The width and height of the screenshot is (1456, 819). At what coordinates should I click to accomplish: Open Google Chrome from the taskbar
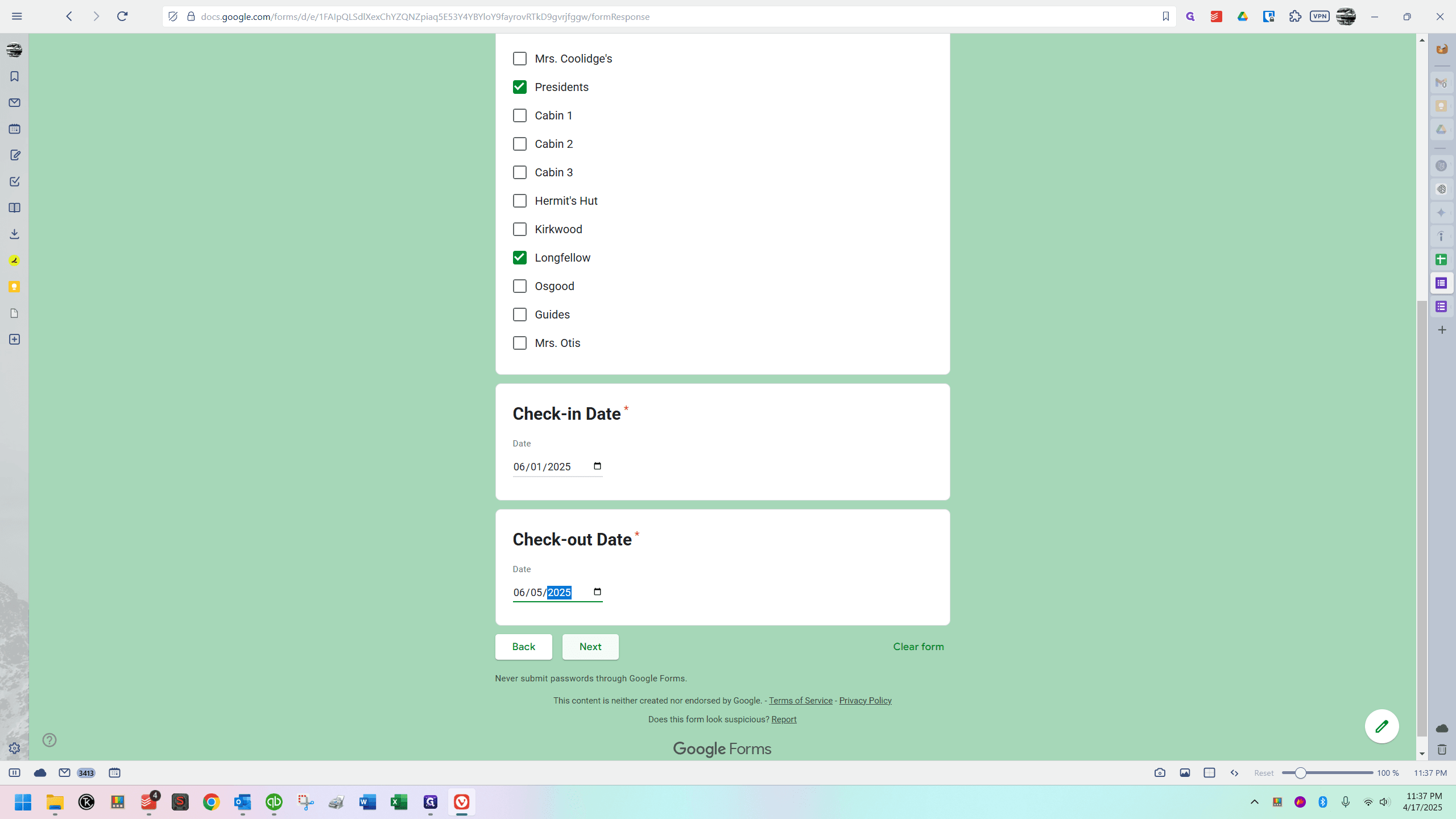tap(211, 802)
